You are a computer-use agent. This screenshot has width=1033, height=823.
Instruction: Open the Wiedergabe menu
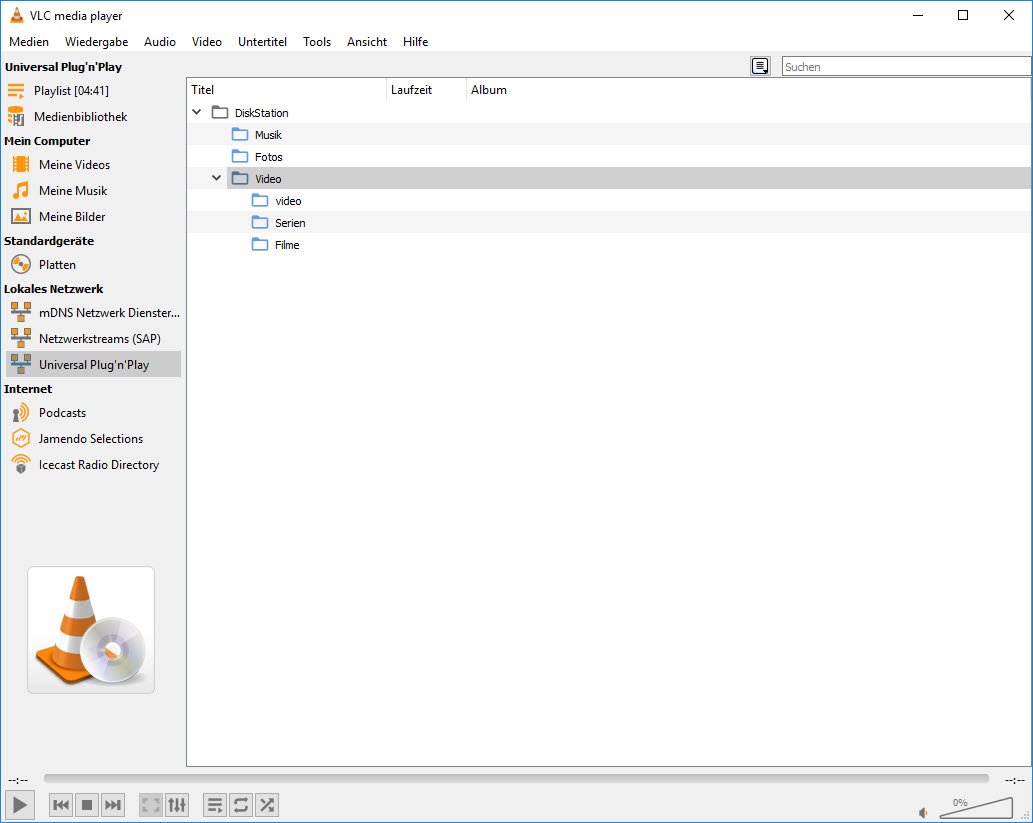[x=96, y=42]
